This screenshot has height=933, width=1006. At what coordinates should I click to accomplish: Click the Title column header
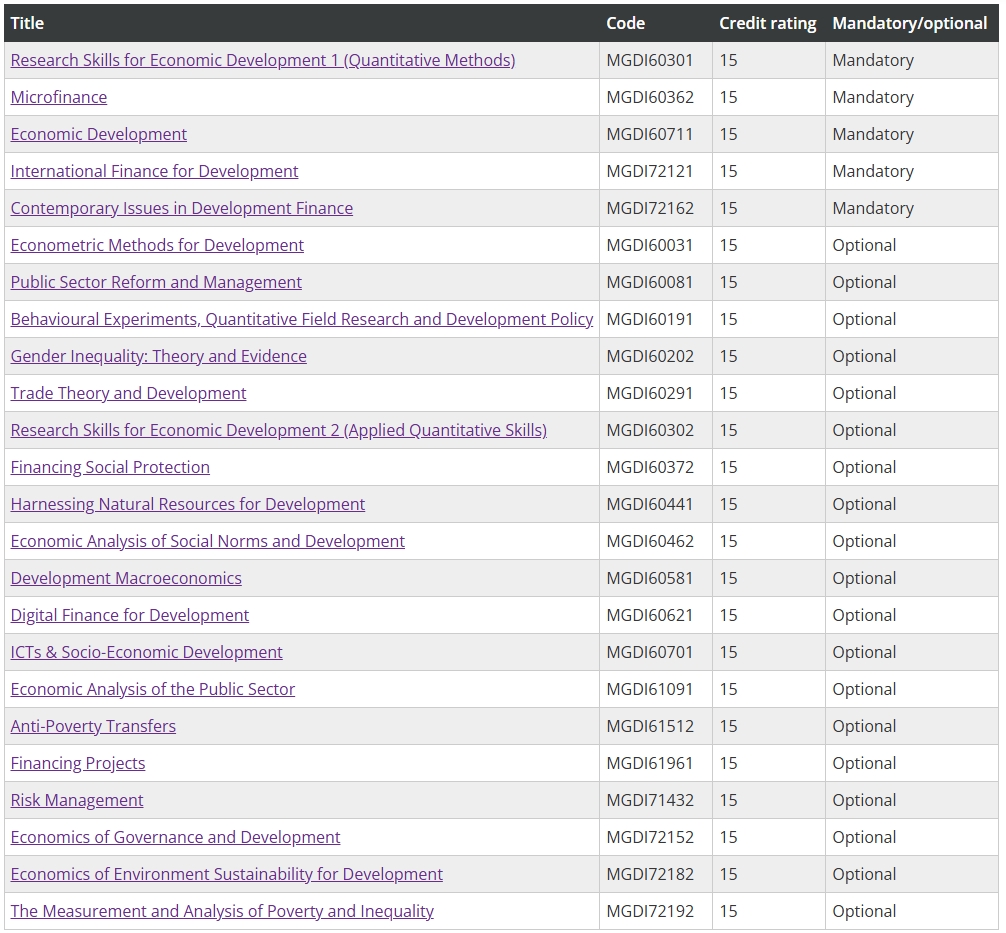point(28,23)
